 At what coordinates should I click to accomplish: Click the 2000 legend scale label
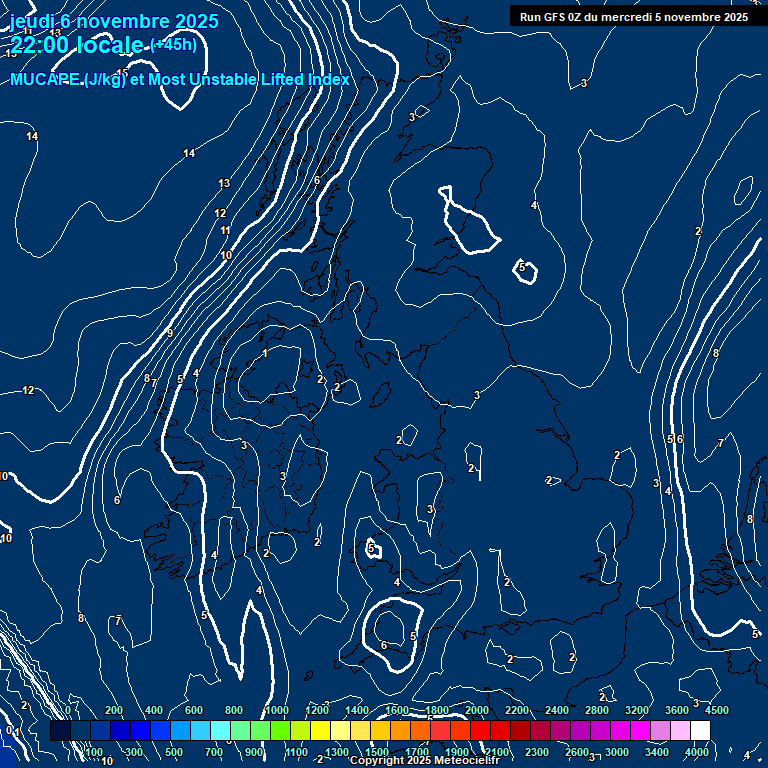(477, 710)
